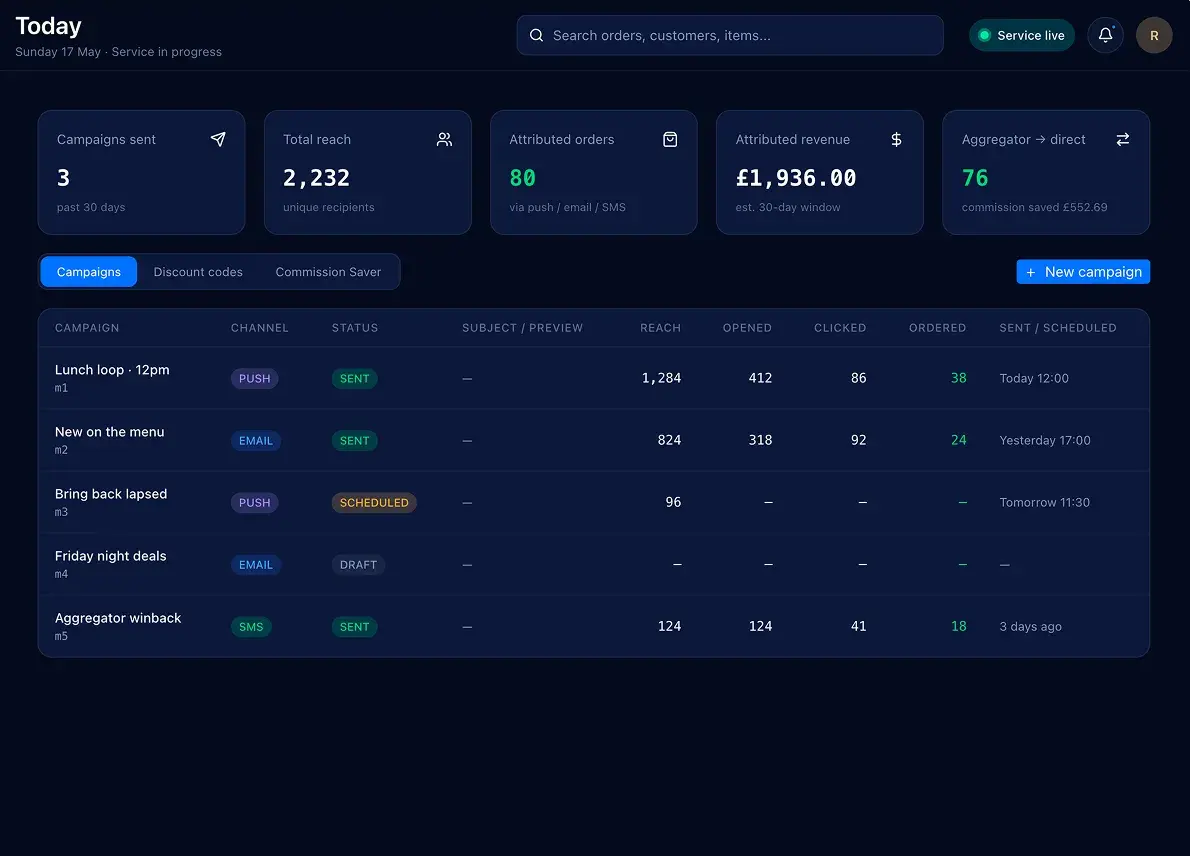The image size is (1190, 856).
Task: Open the Commission Saver tab
Action: point(328,272)
